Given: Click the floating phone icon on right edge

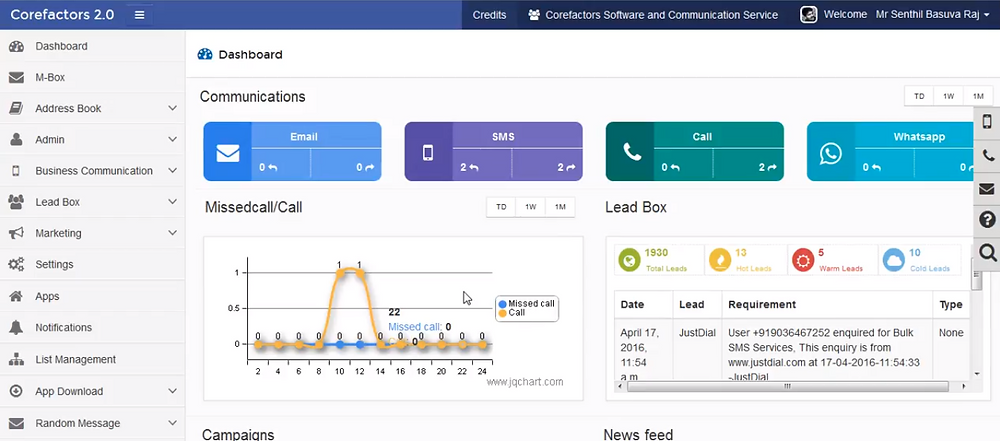Looking at the screenshot, I should (x=987, y=155).
